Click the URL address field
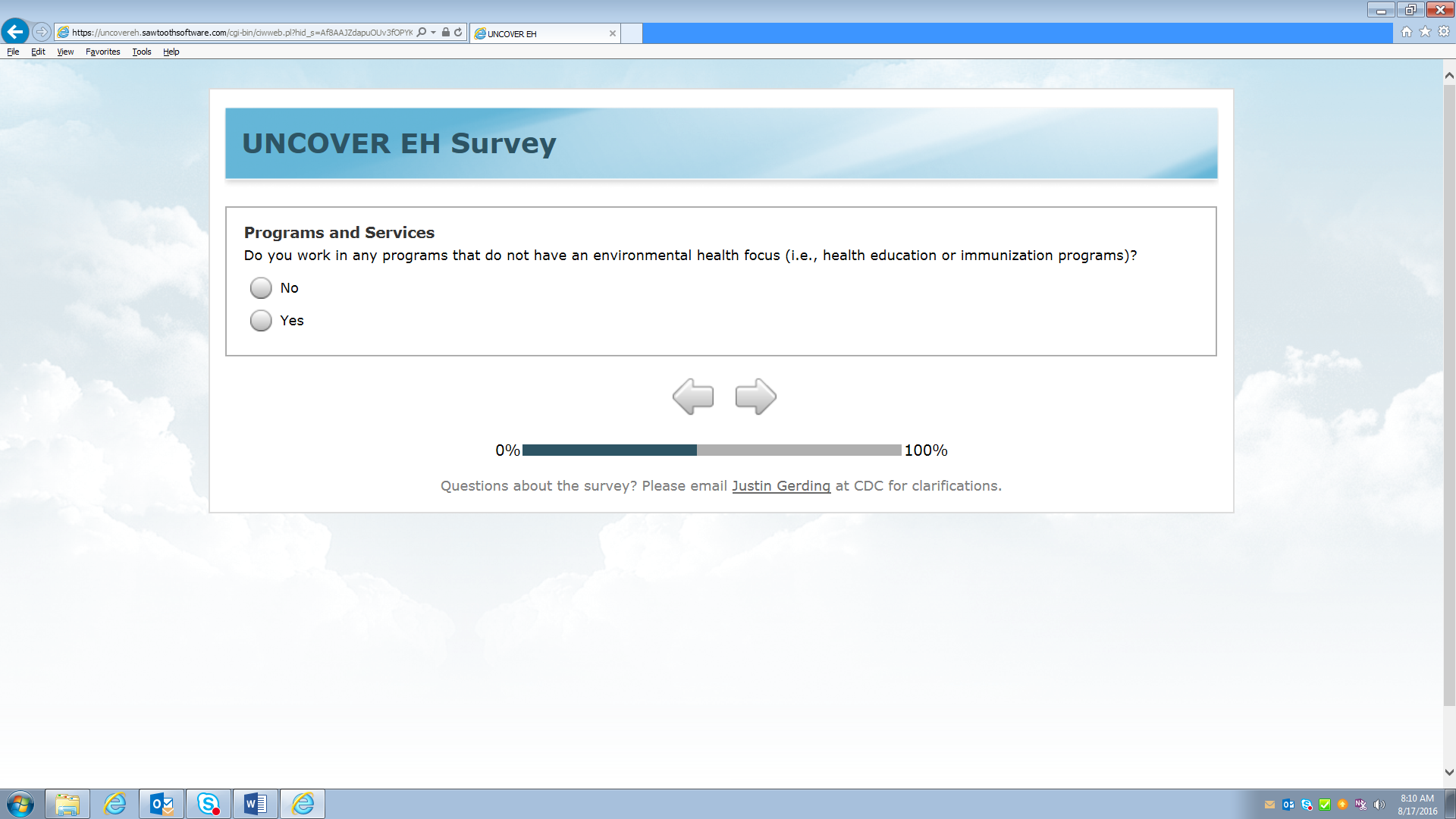Viewport: 1456px width, 819px height. 243,33
